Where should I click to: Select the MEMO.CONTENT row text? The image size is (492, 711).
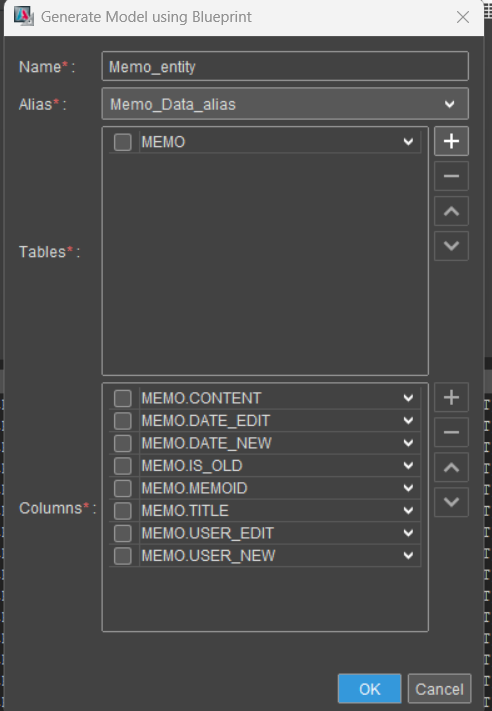(x=201, y=398)
